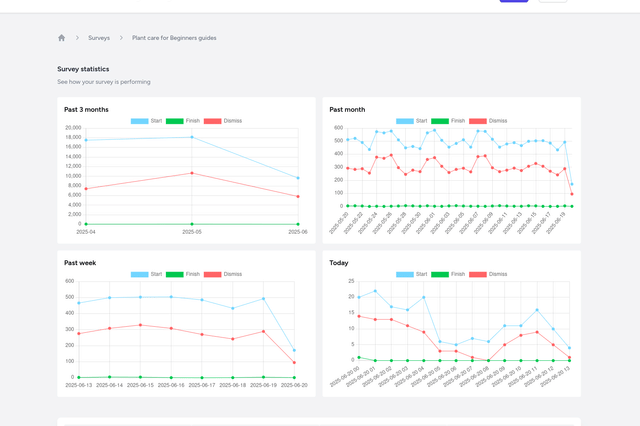Select 2025-06-13 Start point in Past week

(x=79, y=303)
